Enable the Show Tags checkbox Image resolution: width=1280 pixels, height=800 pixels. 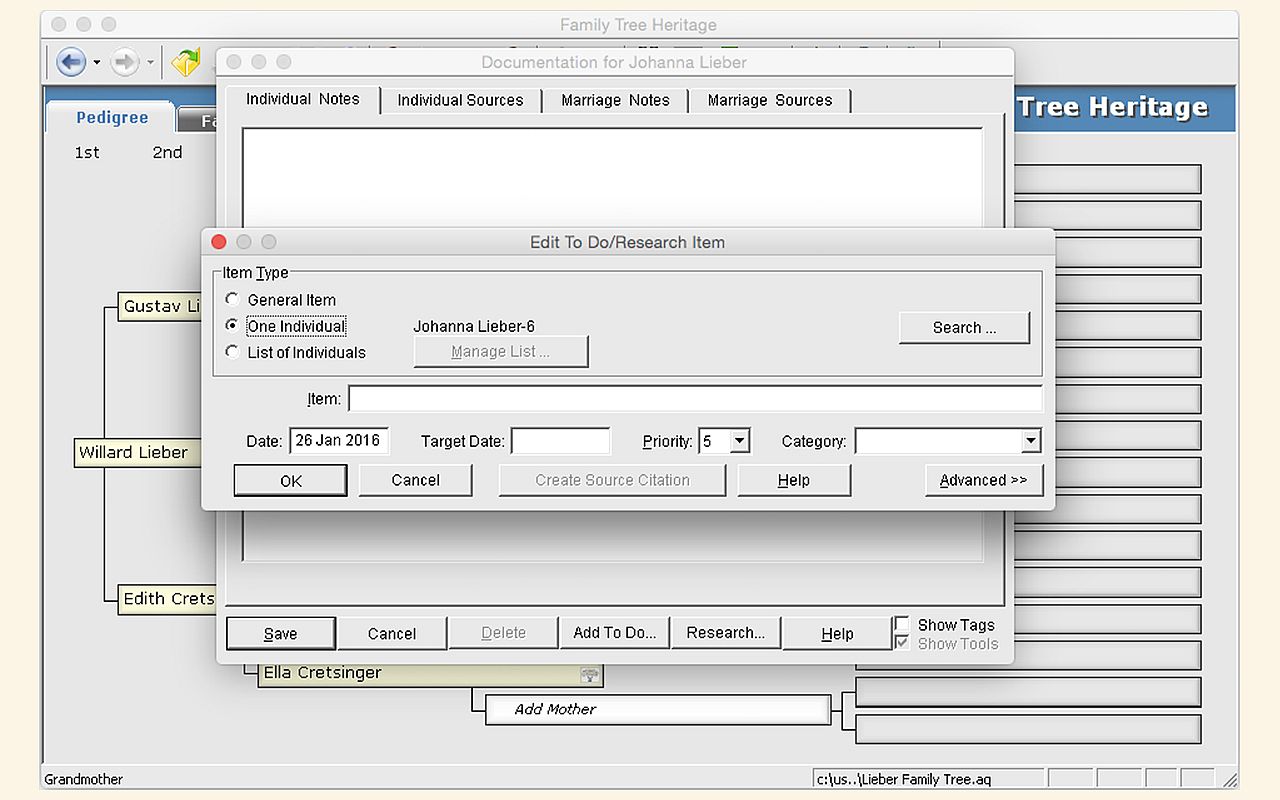903,625
